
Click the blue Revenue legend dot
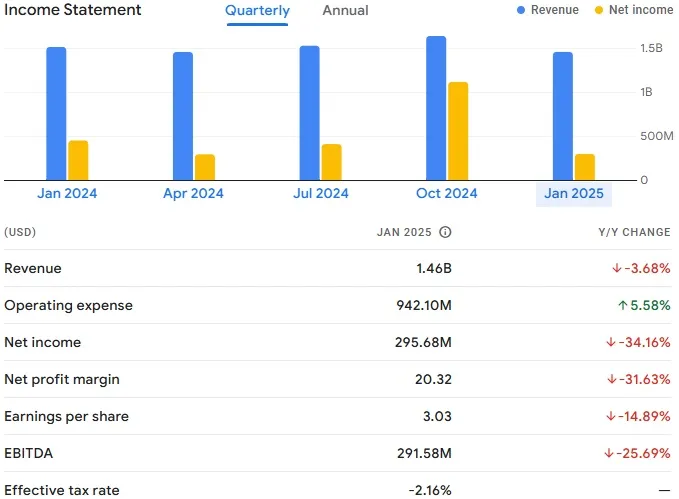[x=521, y=10]
